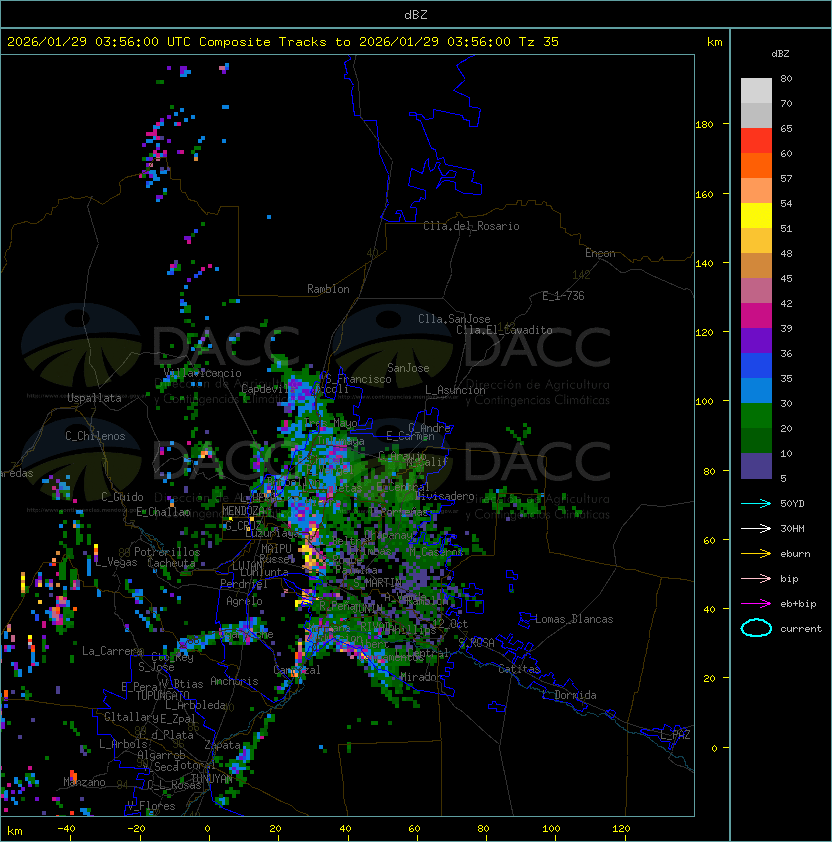Image resolution: width=832 pixels, height=842 pixels.
Task: Select the red swatch in dBZ scale
Action: pyautogui.click(x=756, y=141)
